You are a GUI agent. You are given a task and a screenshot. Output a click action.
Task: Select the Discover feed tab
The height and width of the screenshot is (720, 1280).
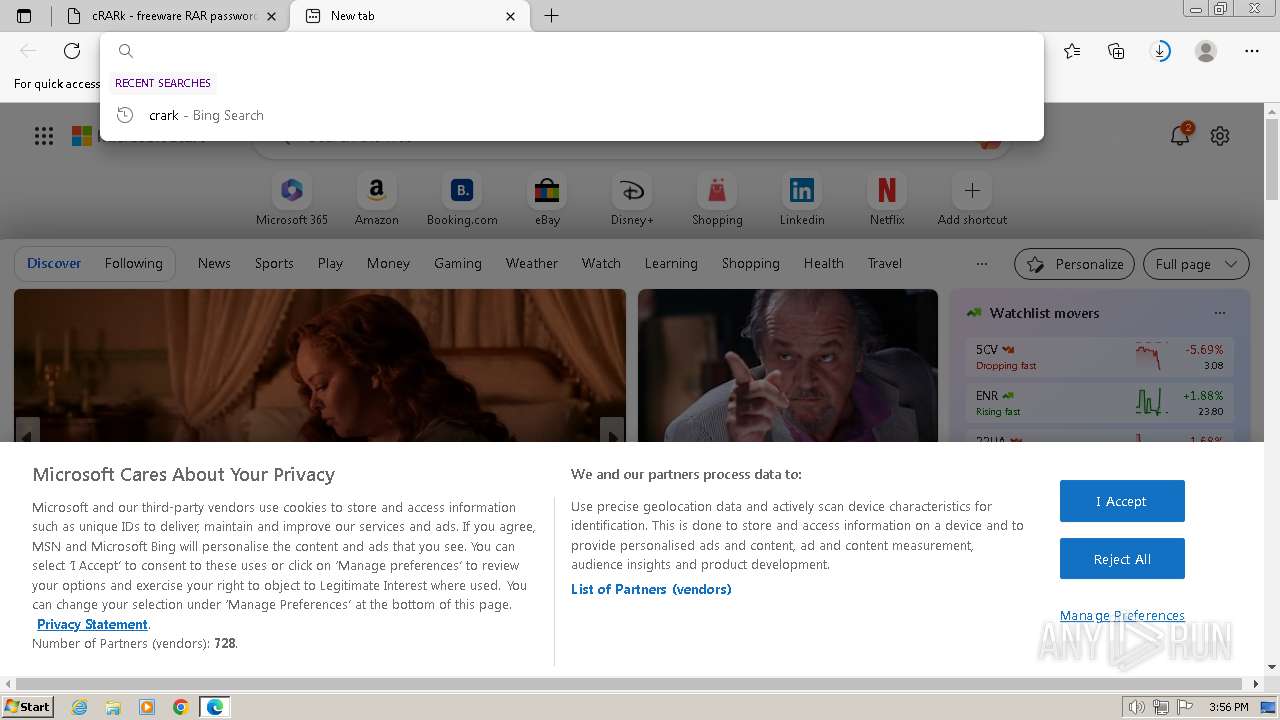[54, 263]
